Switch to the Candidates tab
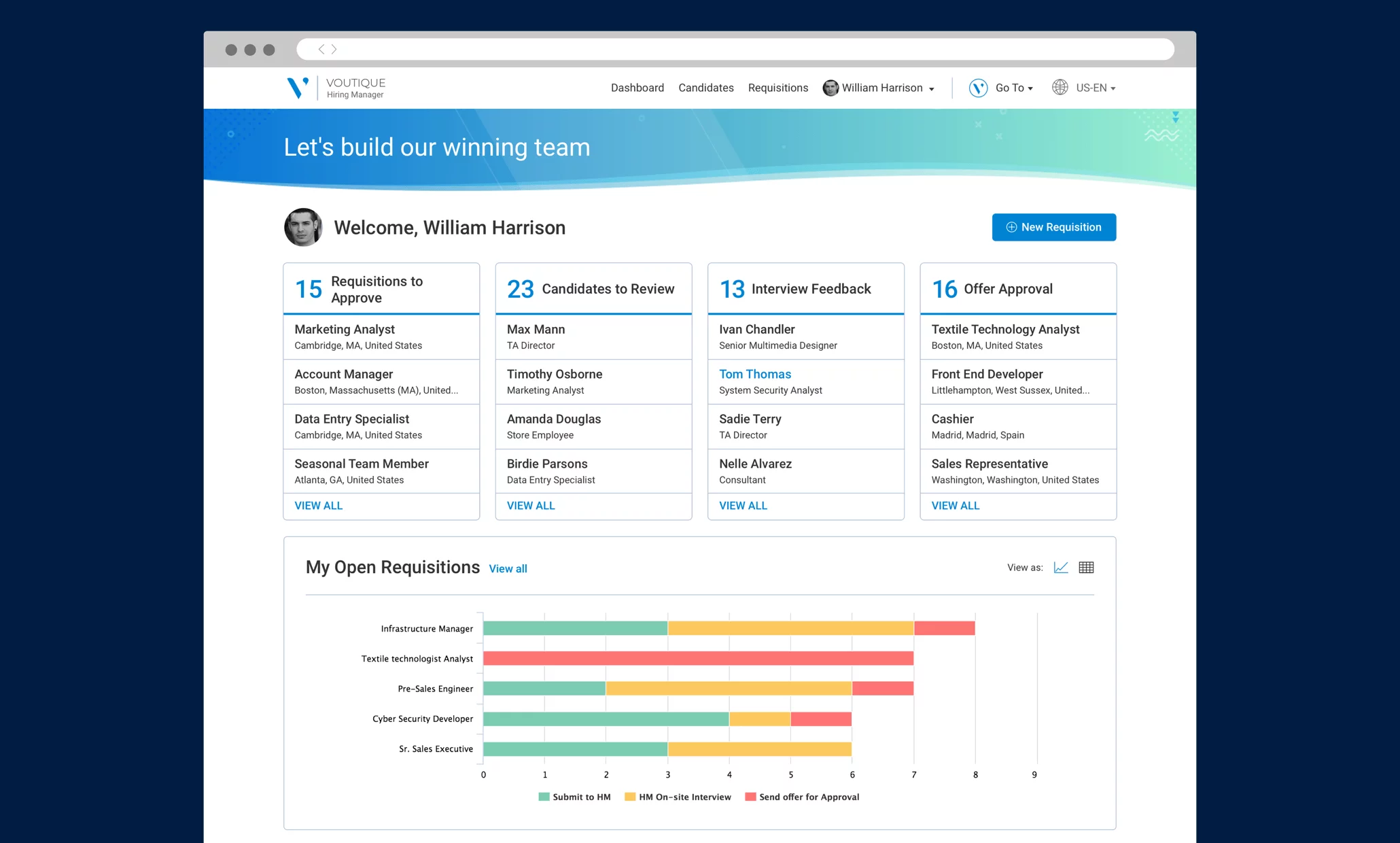Viewport: 1400px width, 843px height. pos(705,88)
